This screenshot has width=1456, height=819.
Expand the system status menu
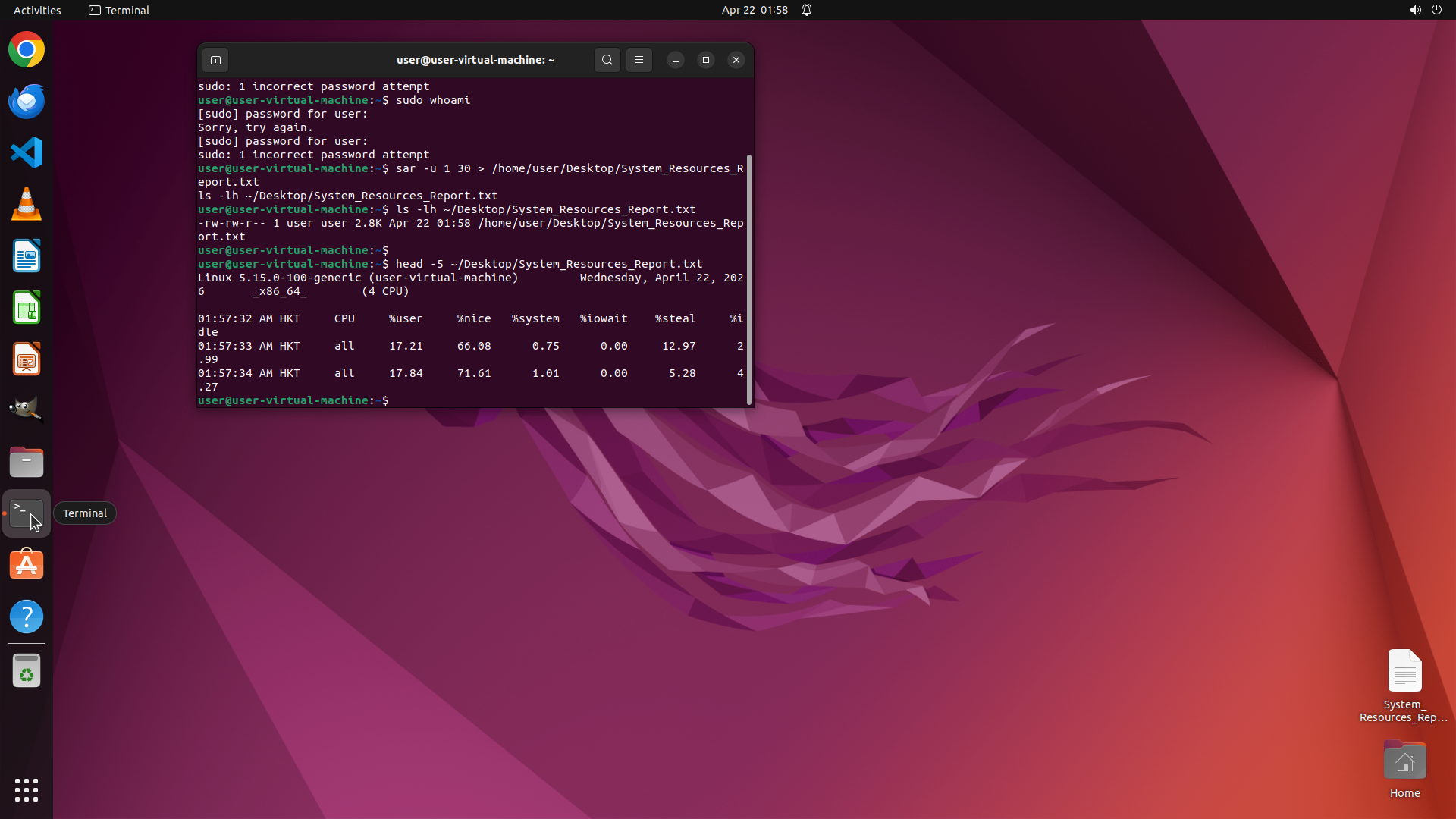(x=1425, y=10)
